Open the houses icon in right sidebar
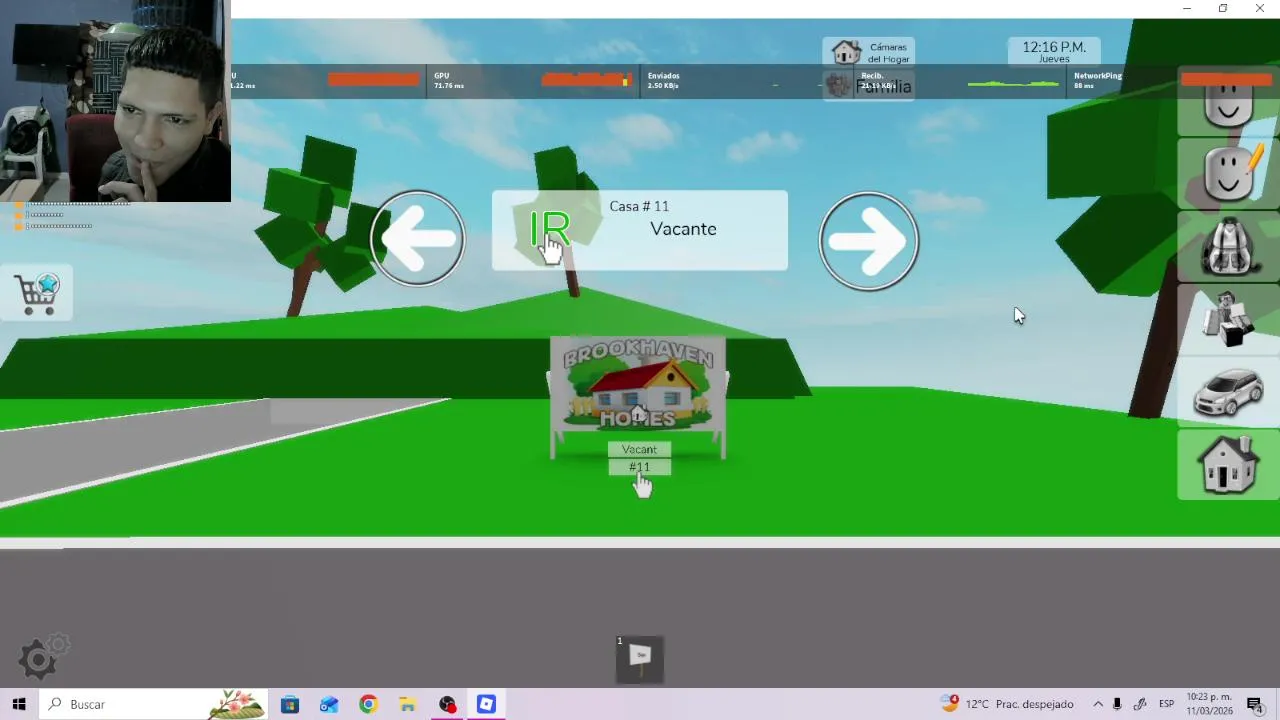Image resolution: width=1280 pixels, height=720 pixels. (x=1229, y=465)
